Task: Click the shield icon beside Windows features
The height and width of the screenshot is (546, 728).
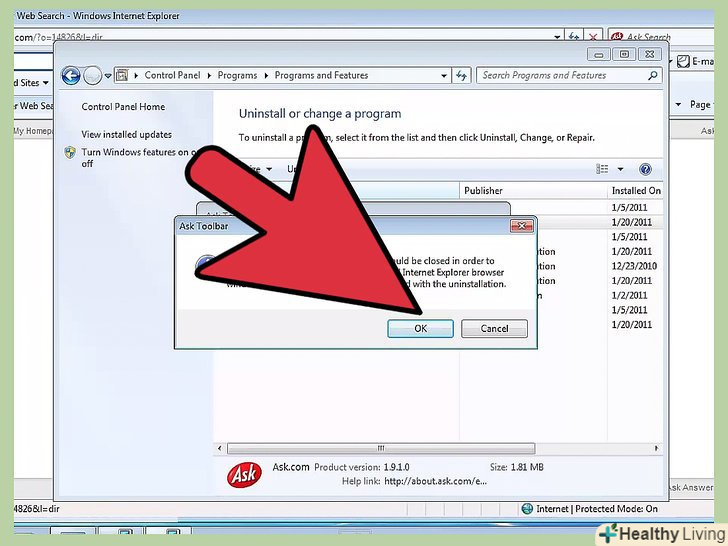Action: (70, 153)
